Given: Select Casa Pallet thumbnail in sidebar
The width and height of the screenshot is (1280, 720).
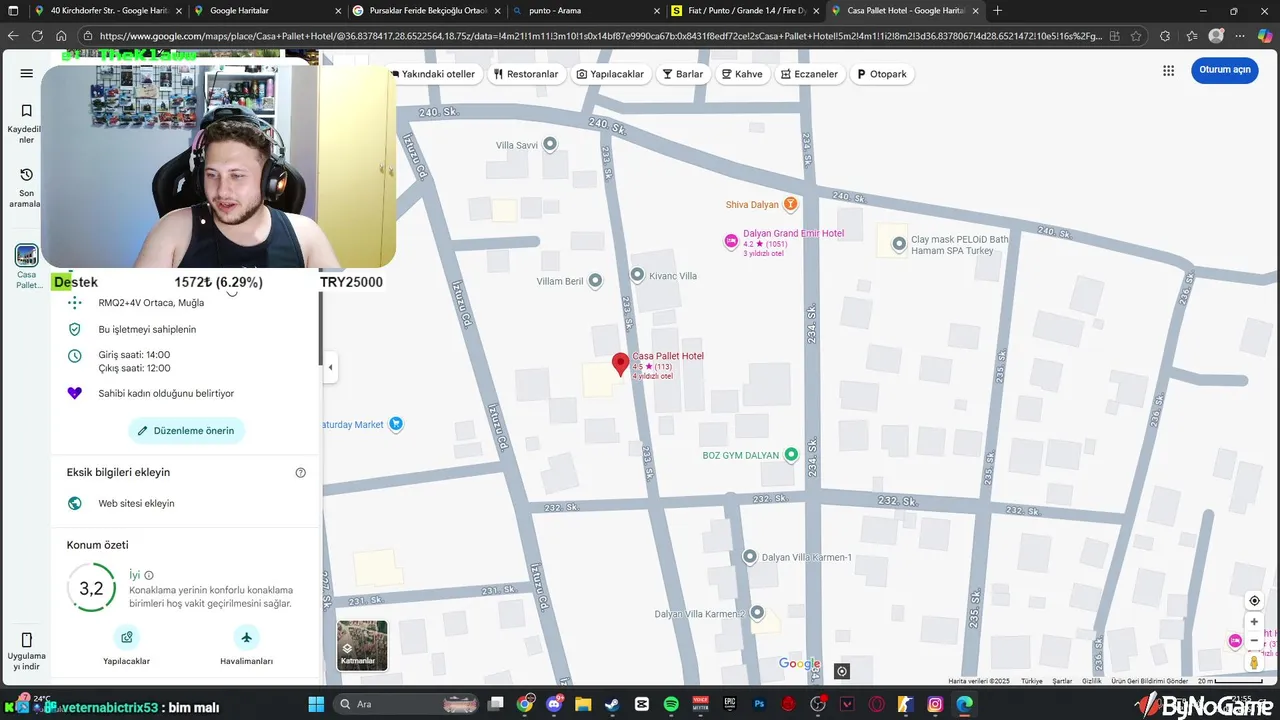Looking at the screenshot, I should 26,255.
